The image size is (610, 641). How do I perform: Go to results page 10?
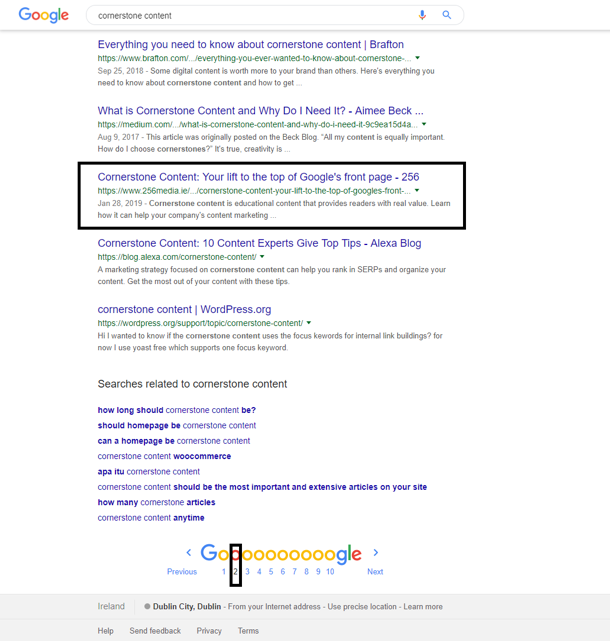point(330,572)
